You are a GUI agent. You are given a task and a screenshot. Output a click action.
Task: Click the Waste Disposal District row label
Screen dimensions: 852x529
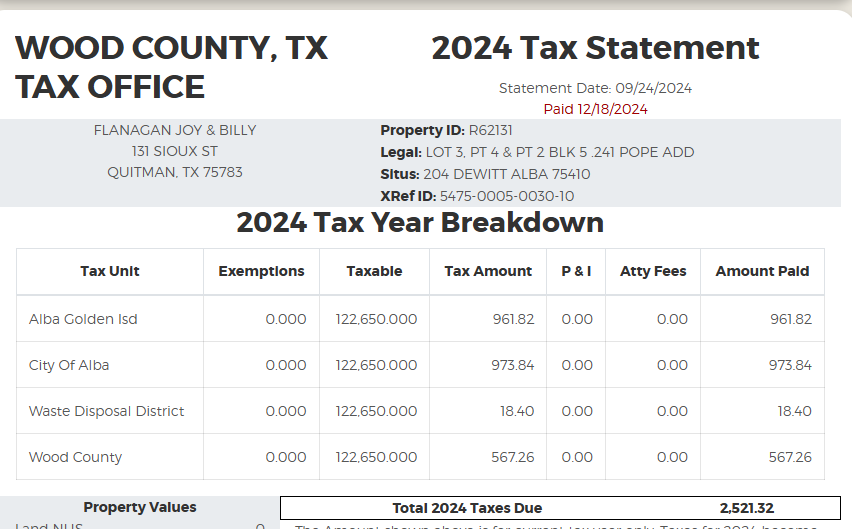[106, 411]
